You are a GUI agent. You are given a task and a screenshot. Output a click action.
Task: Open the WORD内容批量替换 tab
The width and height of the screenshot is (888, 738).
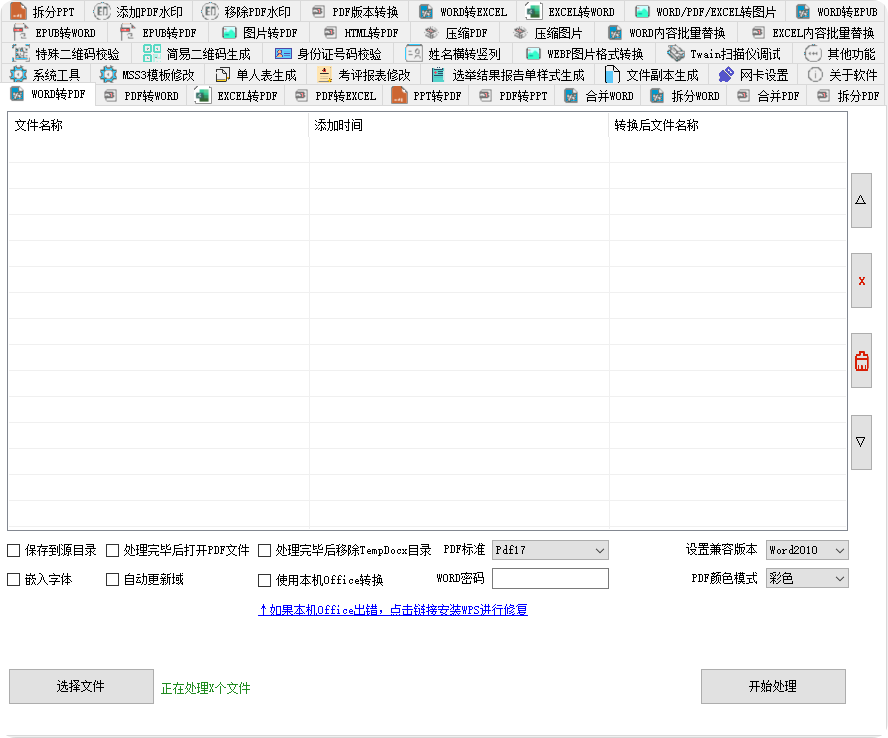tap(667, 33)
